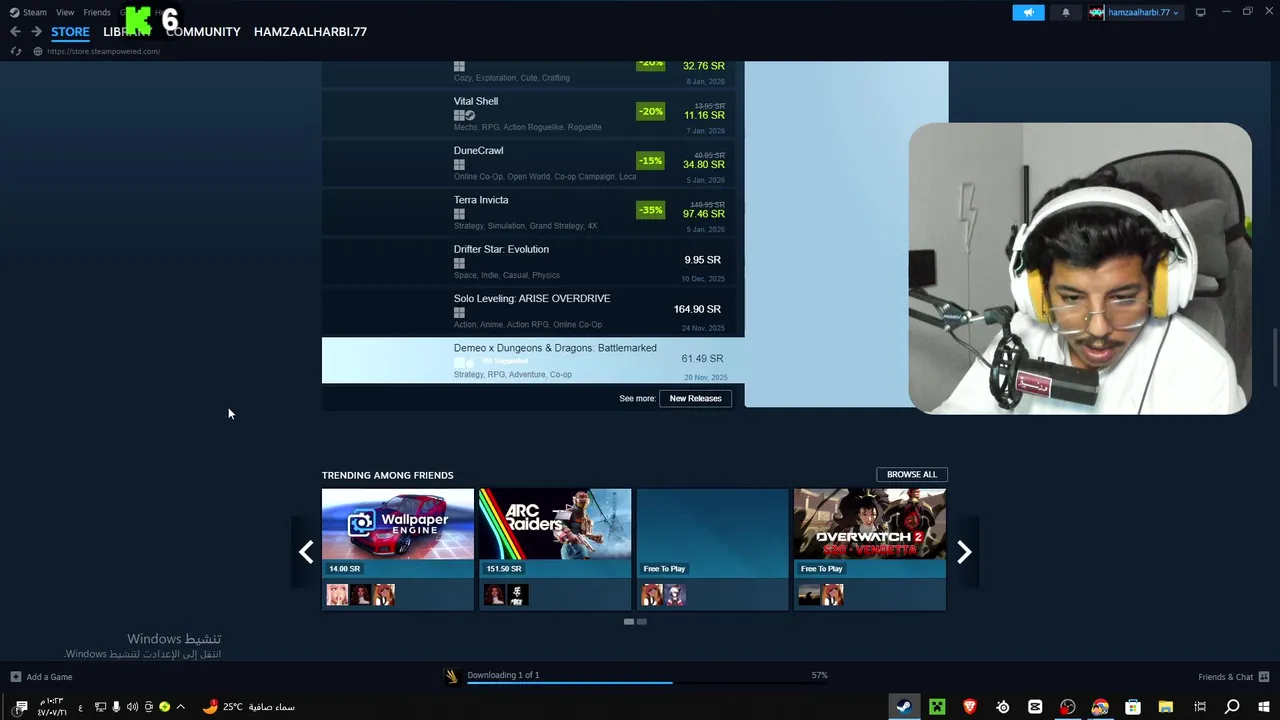Select first carousel page indicator

click(x=629, y=622)
